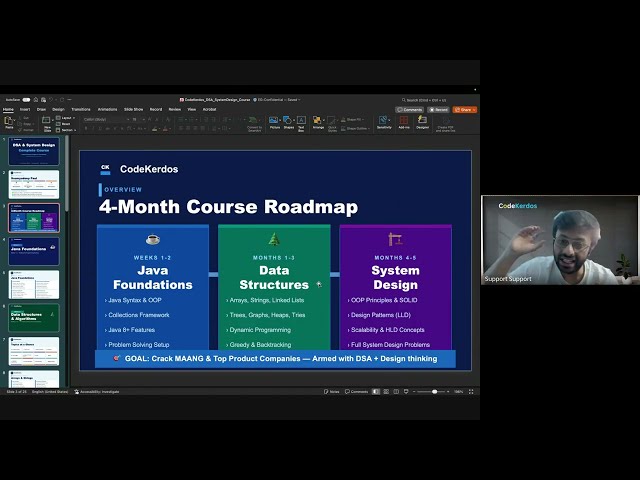
Task: Select the Java Foundations title slide thumbnail
Action: tap(34, 251)
